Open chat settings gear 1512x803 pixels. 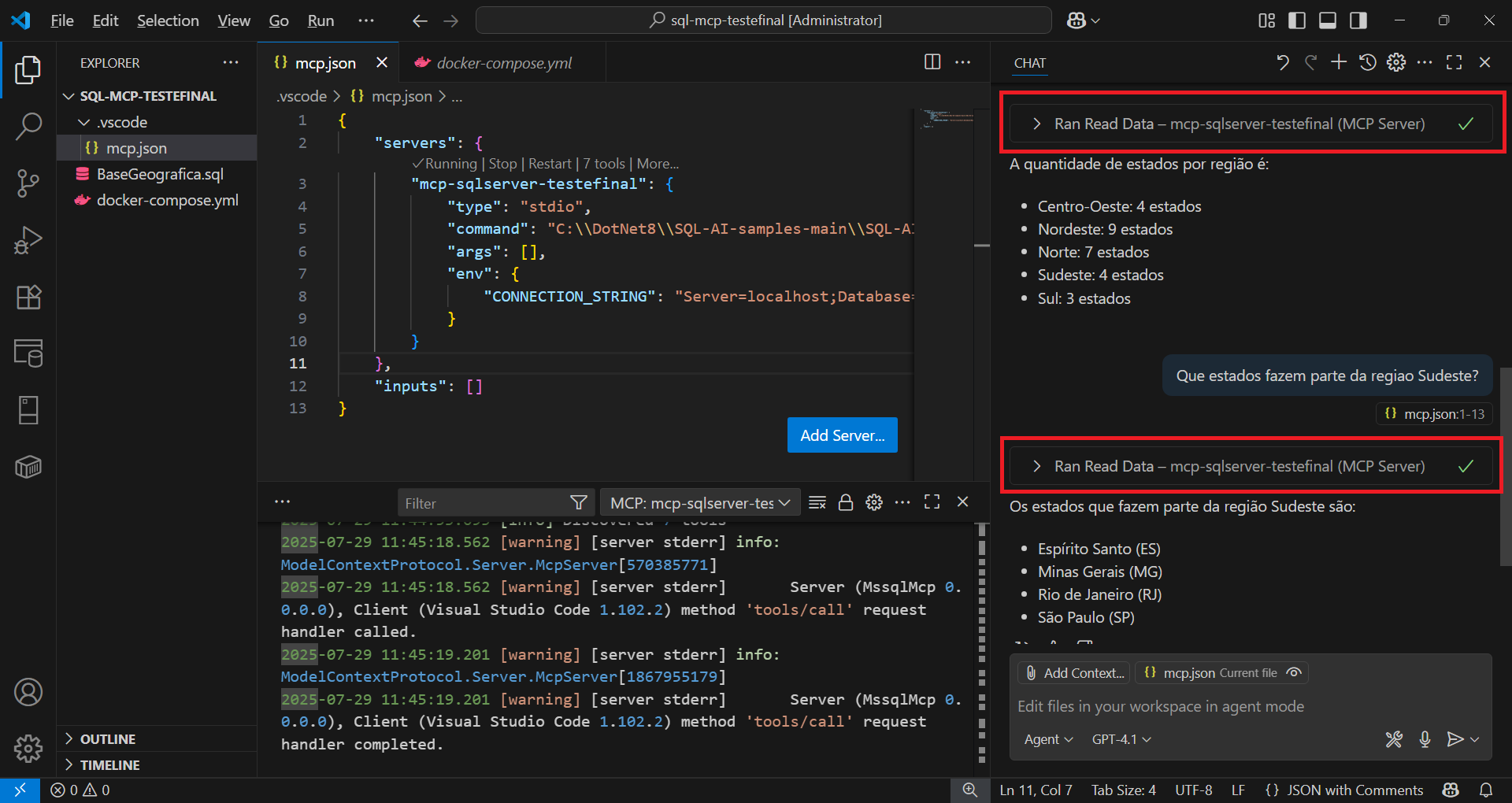(1396, 62)
